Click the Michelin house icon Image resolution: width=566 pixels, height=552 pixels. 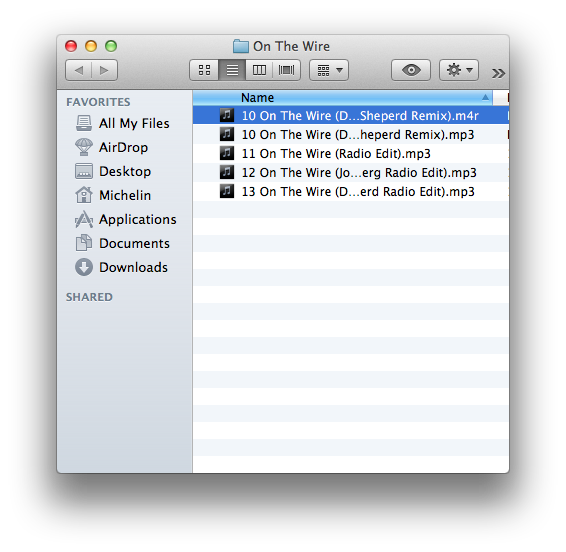pyautogui.click(x=84, y=195)
